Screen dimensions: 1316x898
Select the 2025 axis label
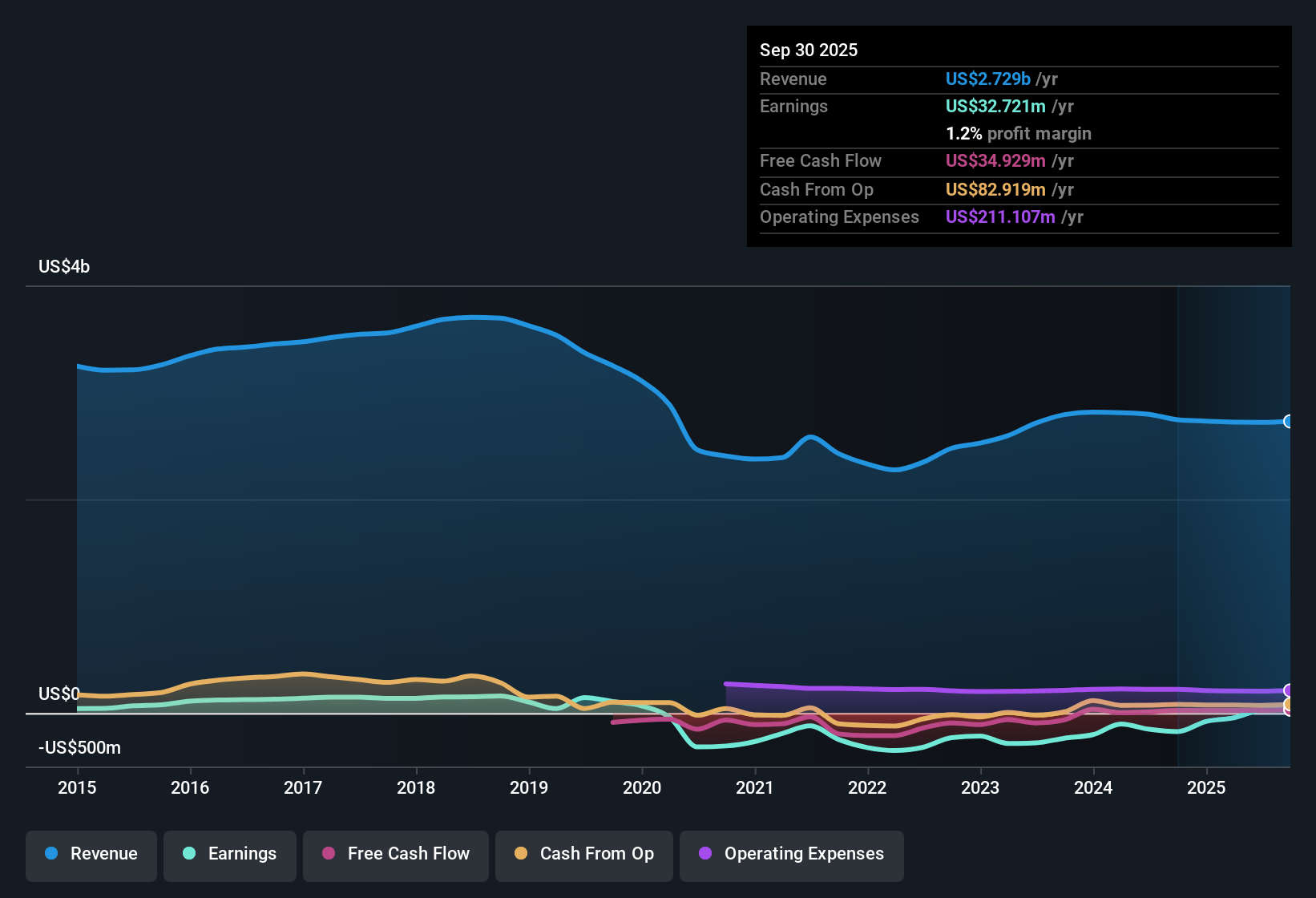click(x=1206, y=788)
